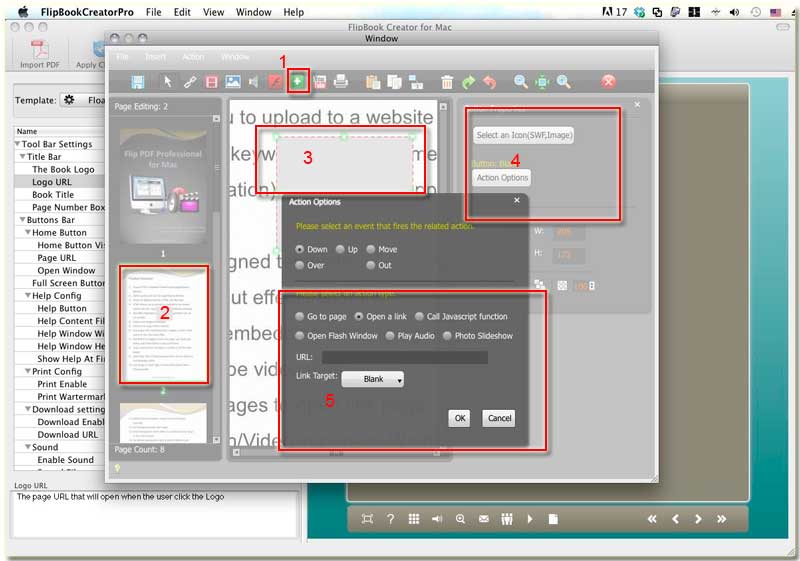Choose the Open a link action
This screenshot has height=561, width=800.
pyautogui.click(x=359, y=317)
